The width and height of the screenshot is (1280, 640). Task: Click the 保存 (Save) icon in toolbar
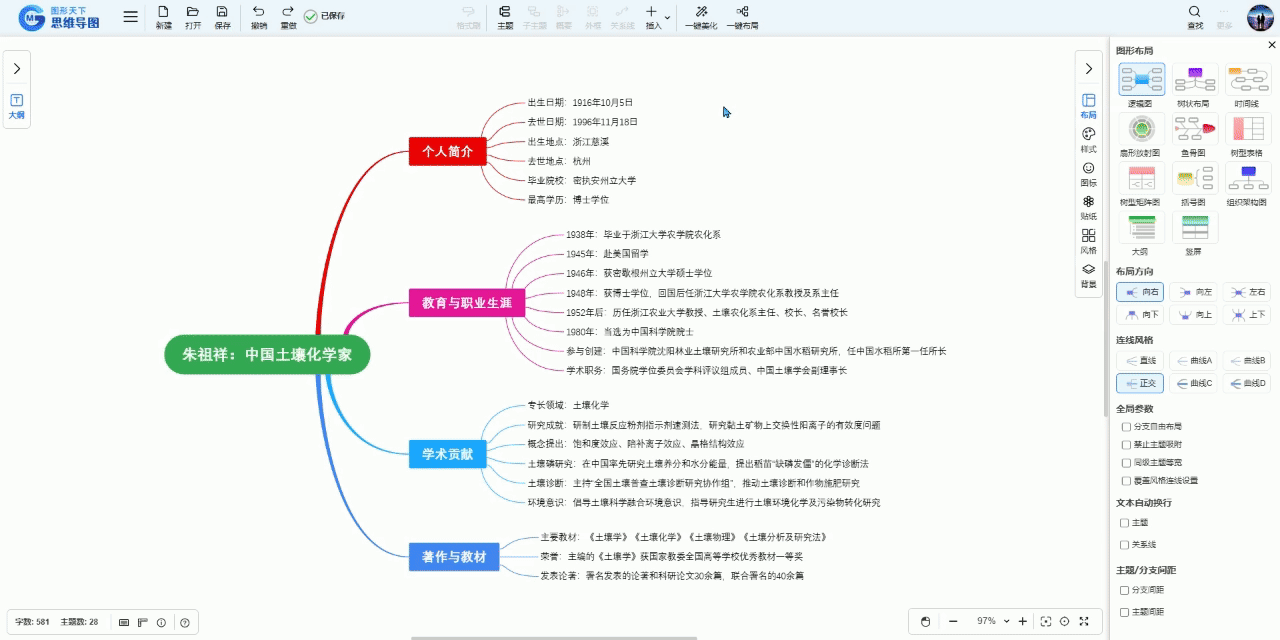point(222,12)
